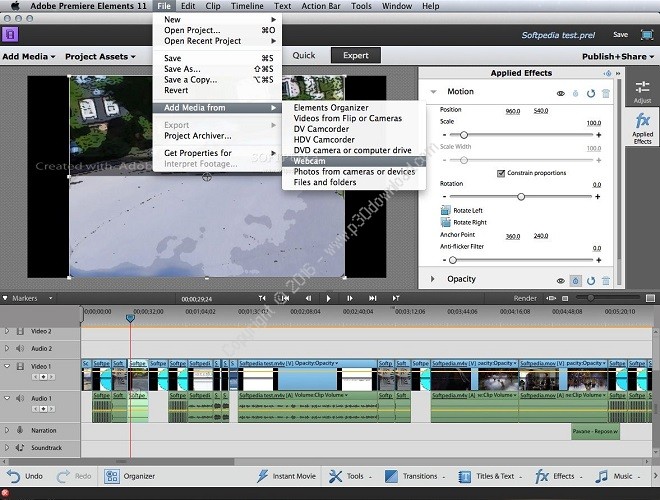The width and height of the screenshot is (660, 500).
Task: Play the timeline
Action: (328, 298)
